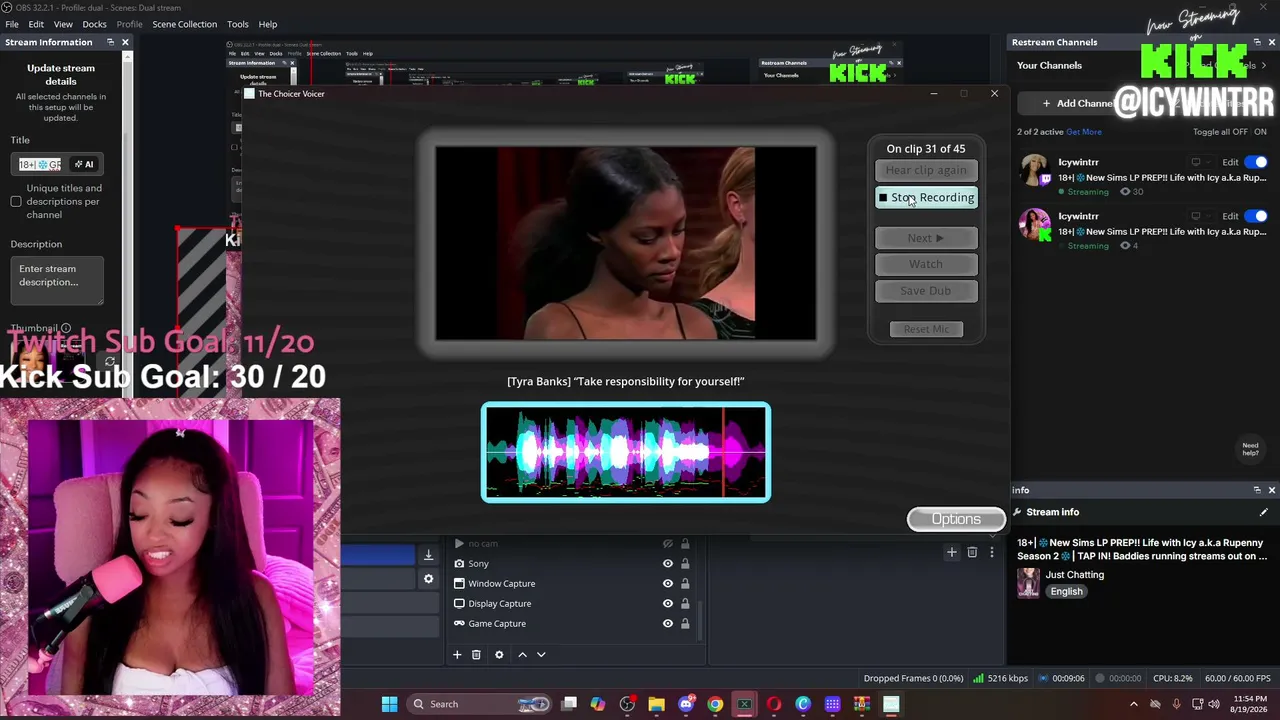Click the trash icon in the right dock
This screenshot has height=720, width=1280.
972,552
